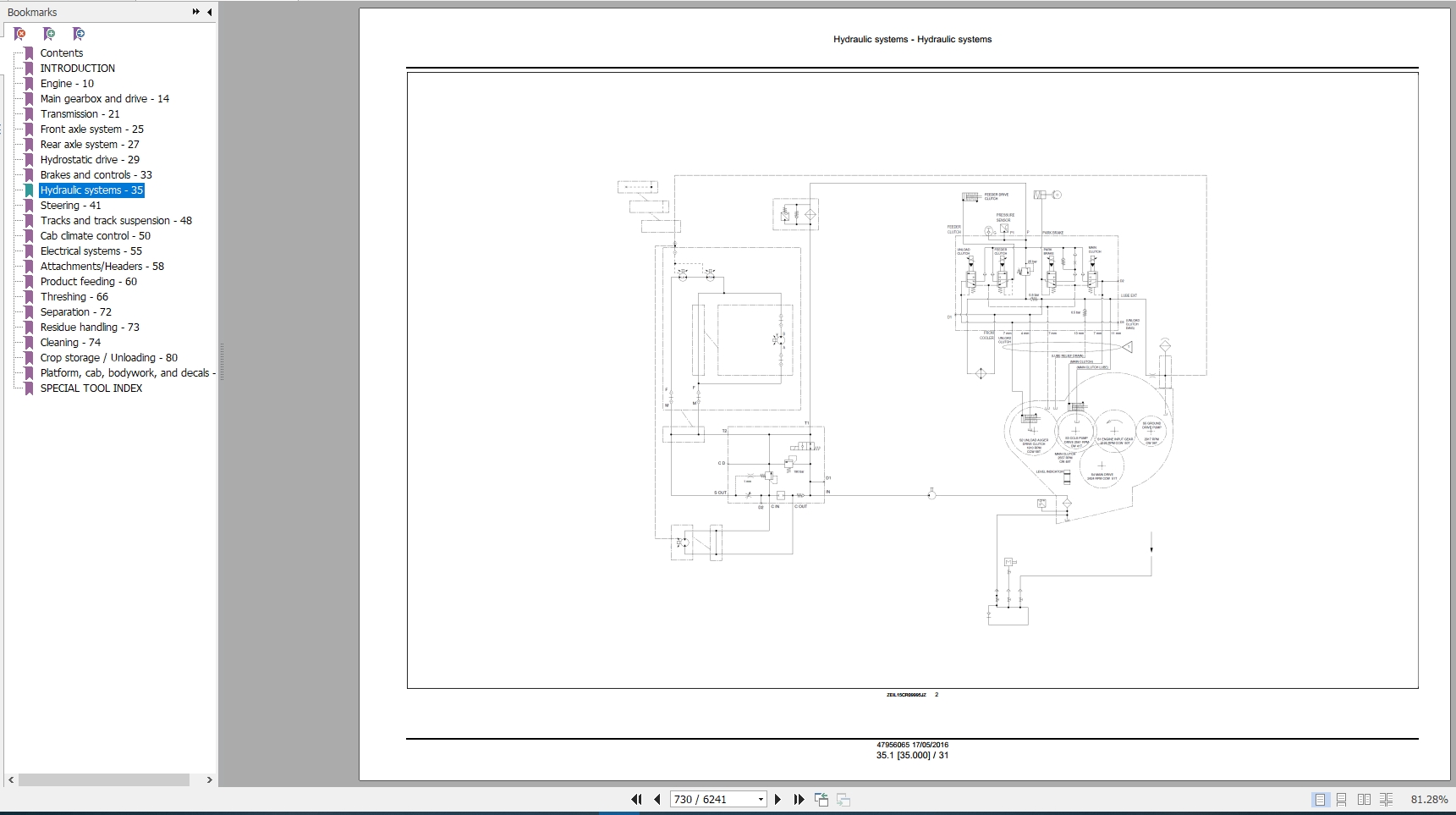
Task: Click the go-to bookmark arrow icon
Action: (79, 34)
